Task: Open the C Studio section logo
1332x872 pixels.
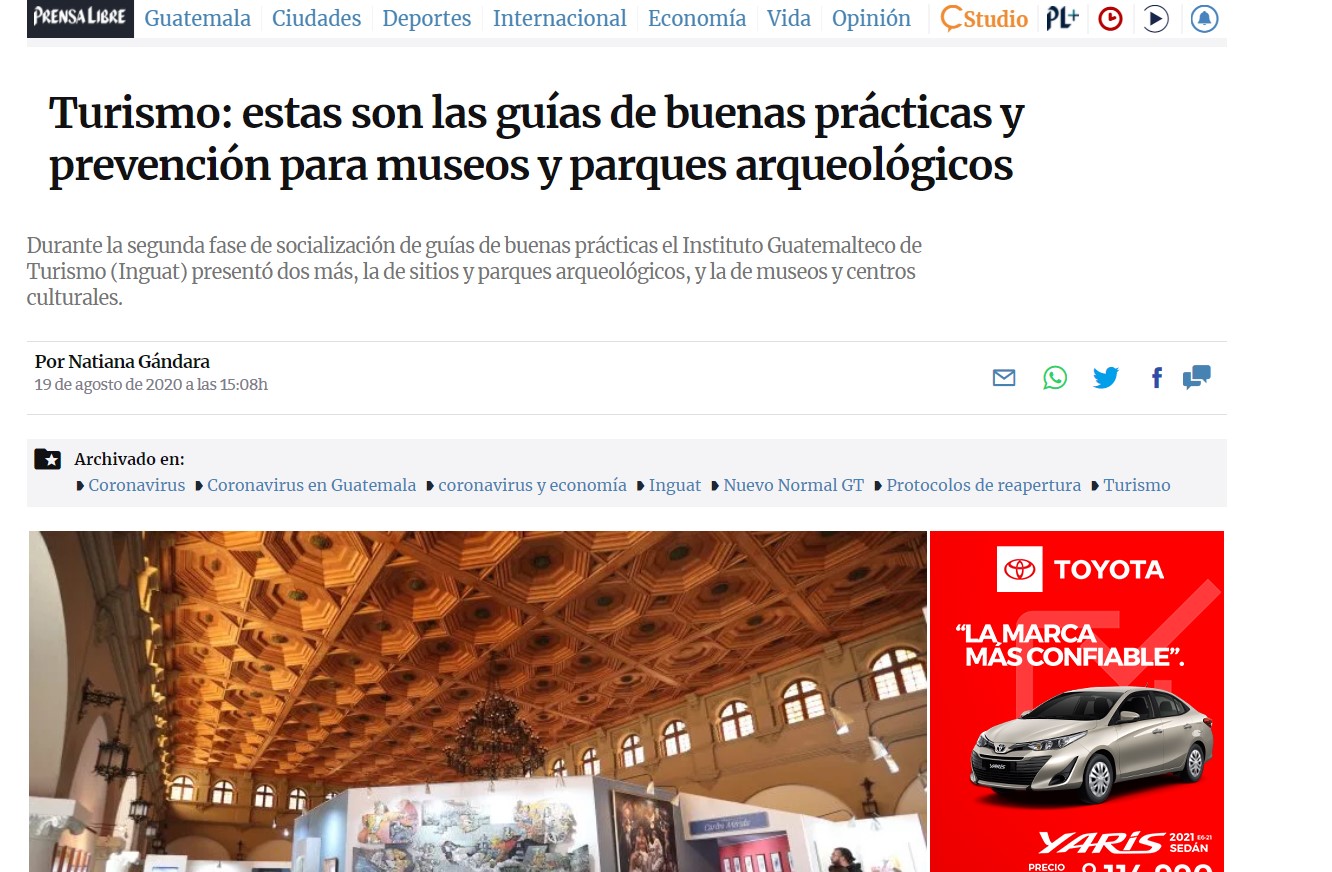Action: coord(984,19)
